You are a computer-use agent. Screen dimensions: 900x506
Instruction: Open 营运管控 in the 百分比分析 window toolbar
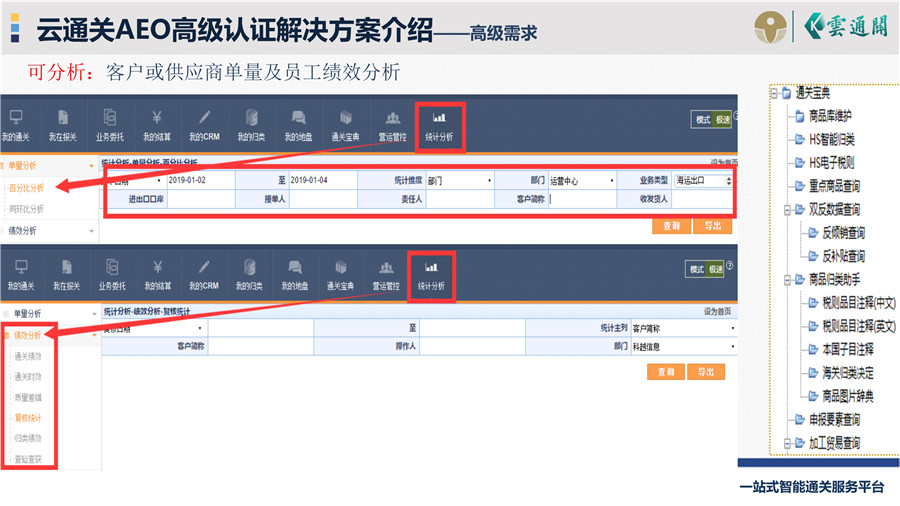[x=393, y=126]
